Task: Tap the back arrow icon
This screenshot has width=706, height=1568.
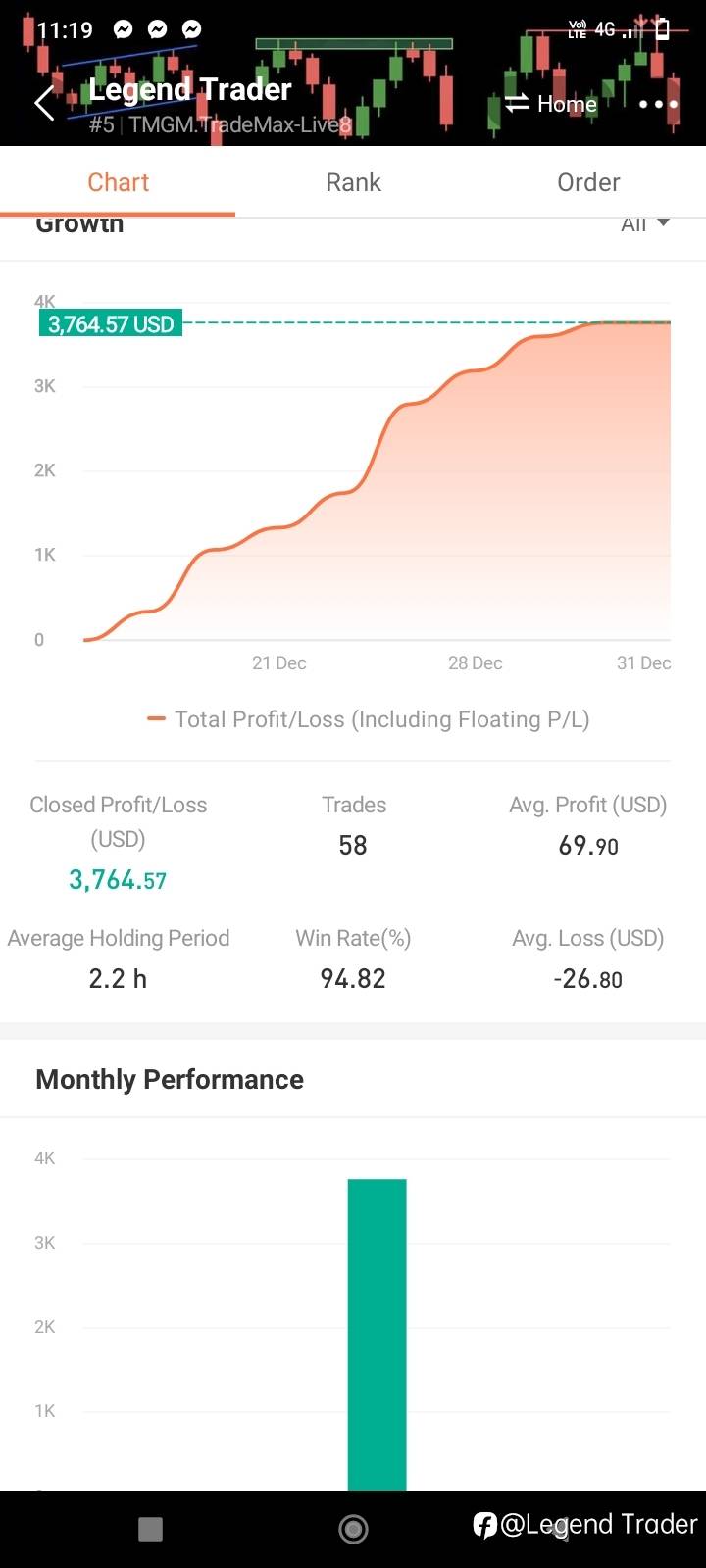Action: [x=44, y=103]
